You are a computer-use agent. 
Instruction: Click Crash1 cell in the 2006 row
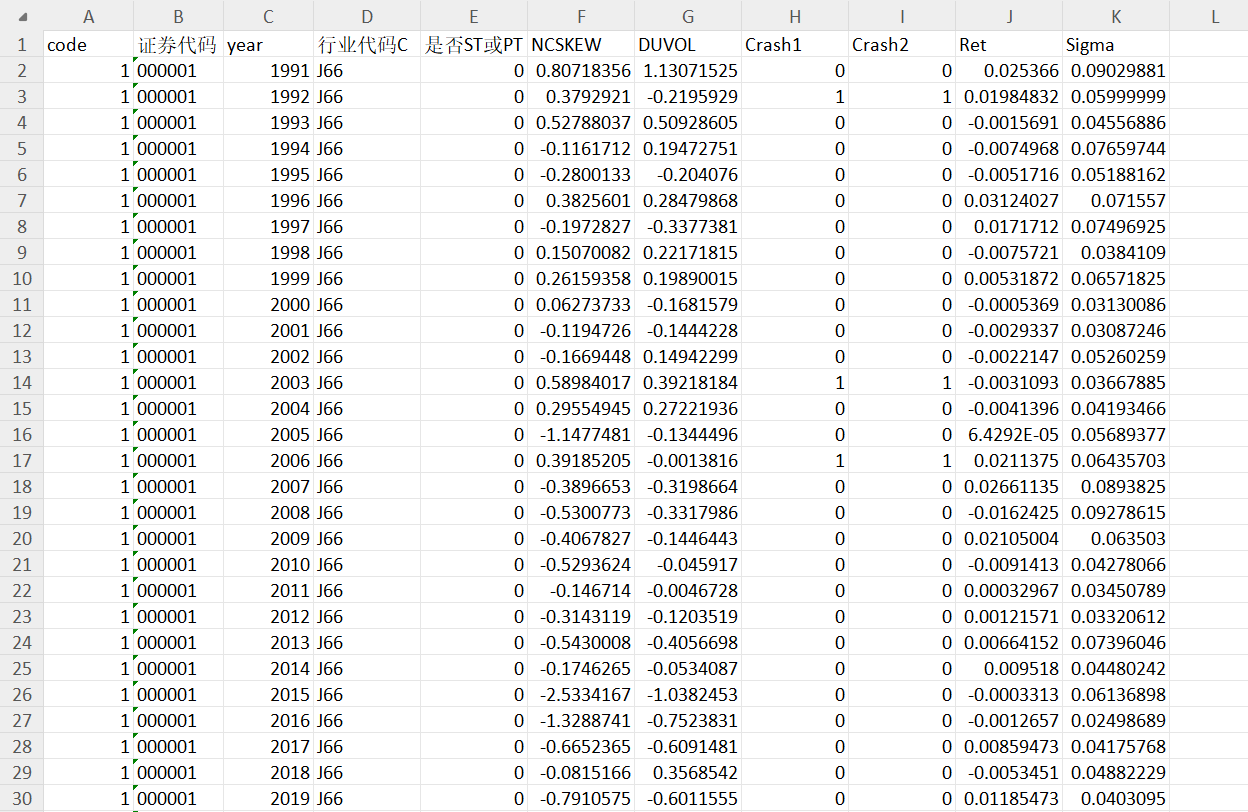(x=795, y=461)
